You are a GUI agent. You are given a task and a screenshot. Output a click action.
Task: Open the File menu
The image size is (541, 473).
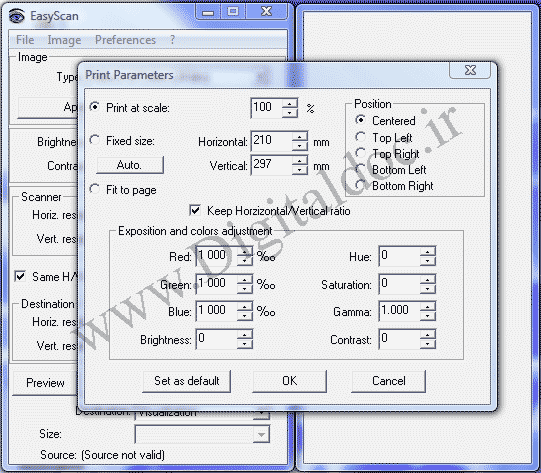[25, 40]
